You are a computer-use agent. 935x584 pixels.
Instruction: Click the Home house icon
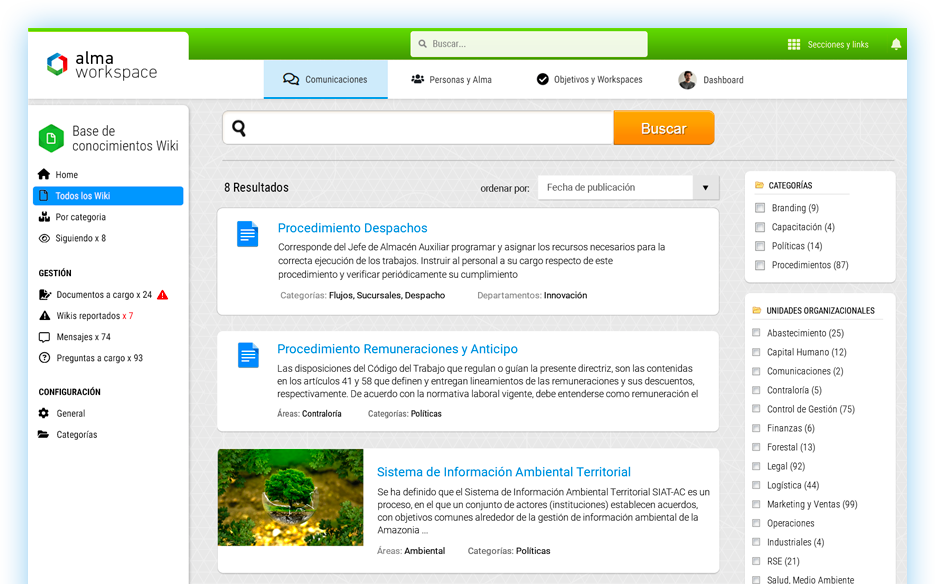click(44, 174)
